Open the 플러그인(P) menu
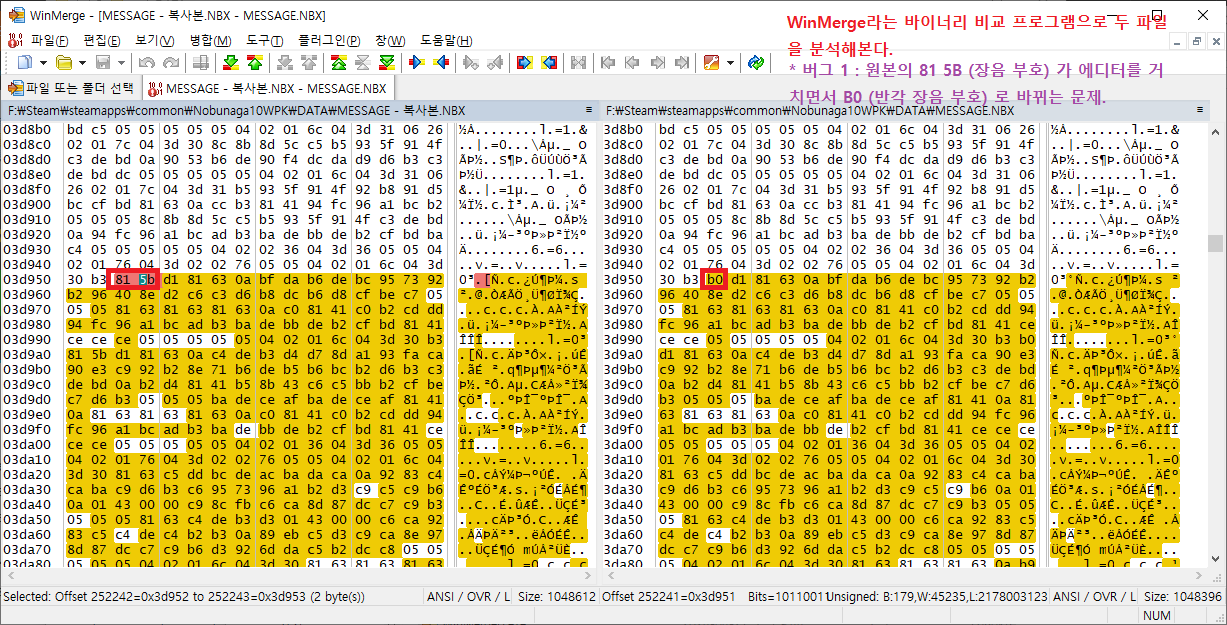Screen dimensions: 1227x625 tap(329, 40)
